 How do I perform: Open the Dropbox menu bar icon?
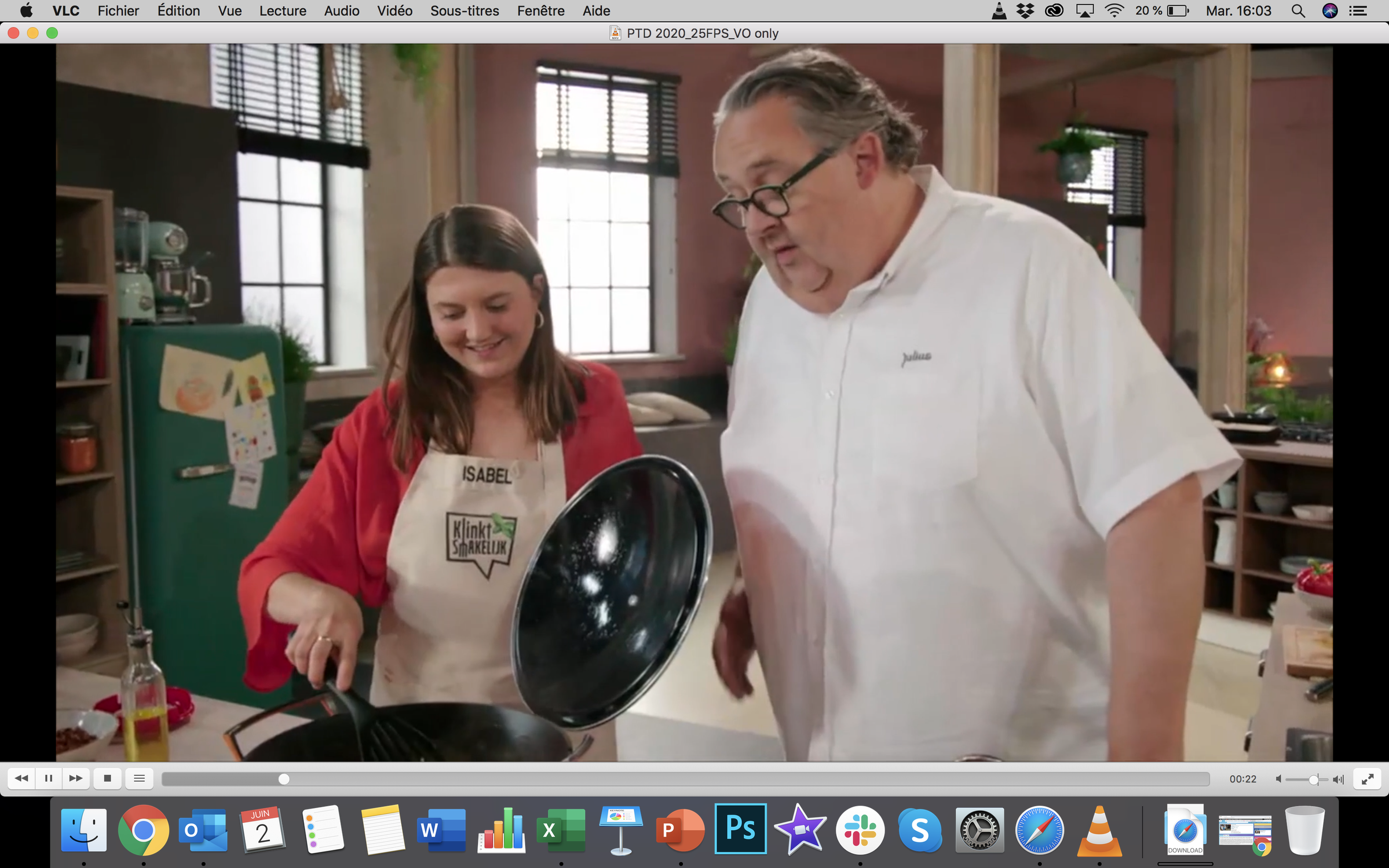coord(1025,11)
